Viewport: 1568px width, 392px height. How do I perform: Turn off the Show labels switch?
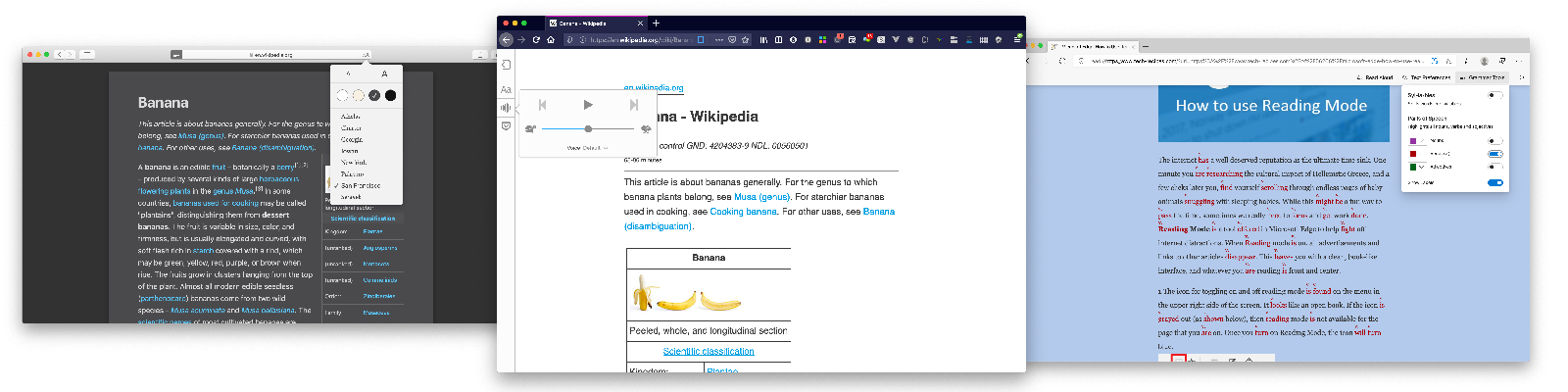pos(1494,182)
